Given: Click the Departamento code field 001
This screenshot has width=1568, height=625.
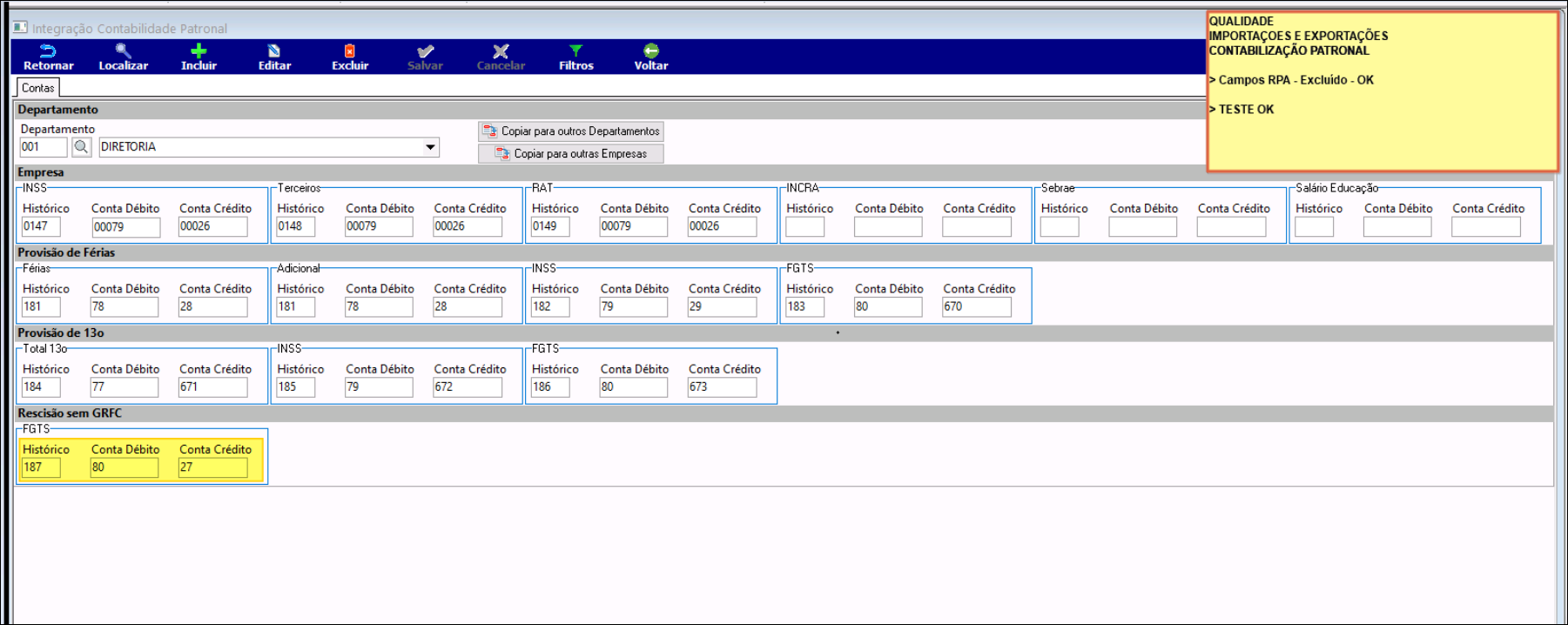Looking at the screenshot, I should 43,147.
